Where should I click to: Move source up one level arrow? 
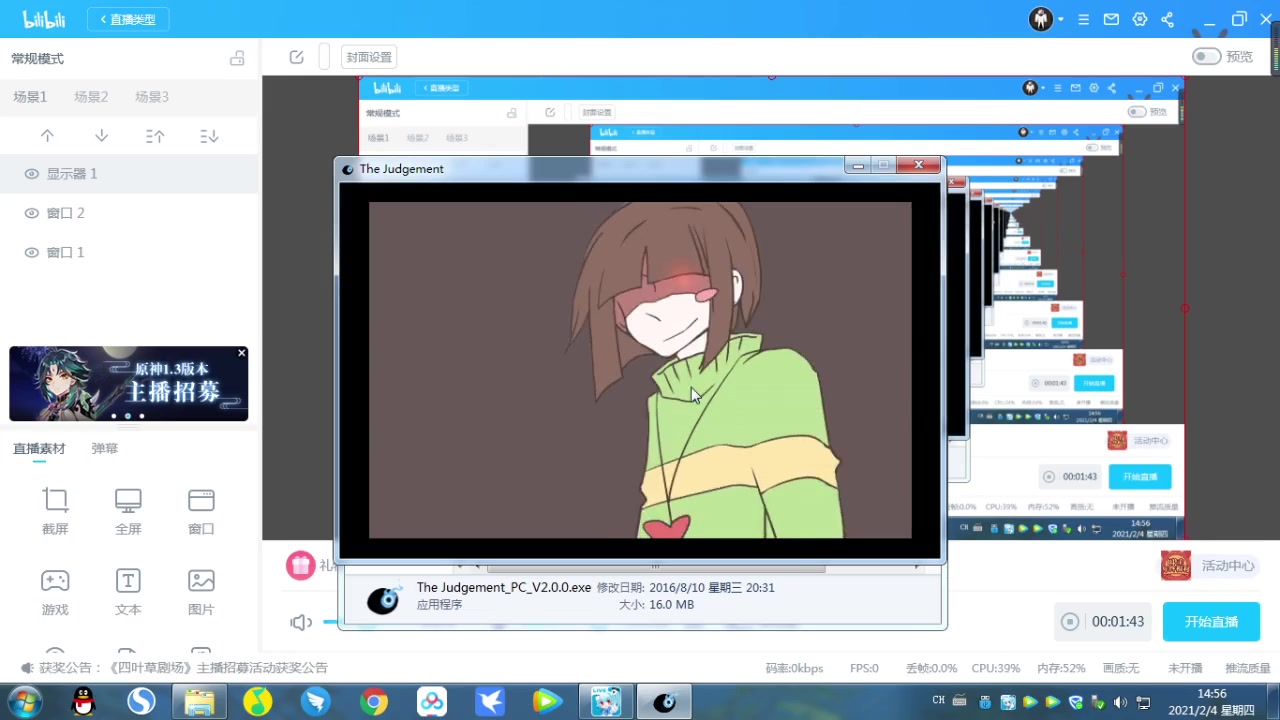[47, 136]
